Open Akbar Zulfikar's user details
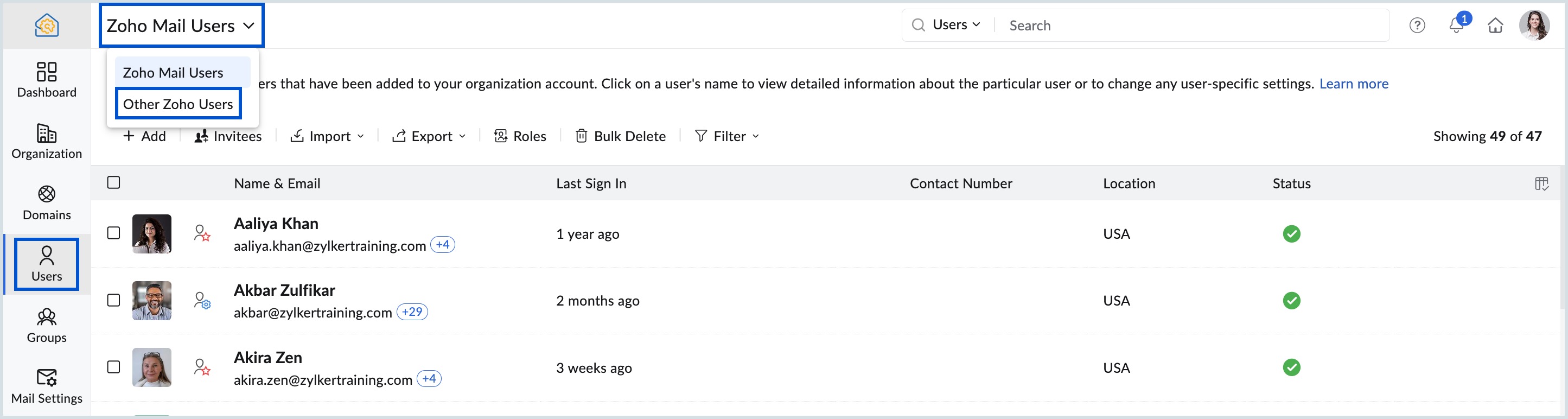Screen dimensions: 1568x419 [284, 290]
